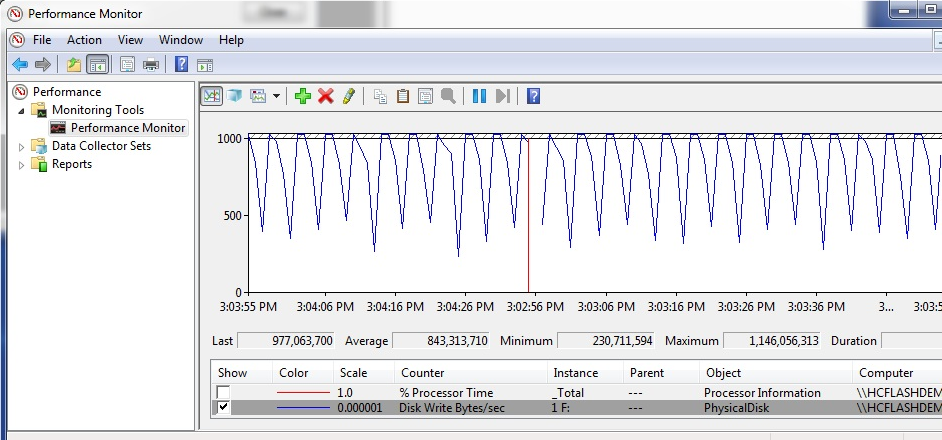Click the zoom magnifier icon
Screen dimensions: 942x440
pyautogui.click(x=448, y=96)
